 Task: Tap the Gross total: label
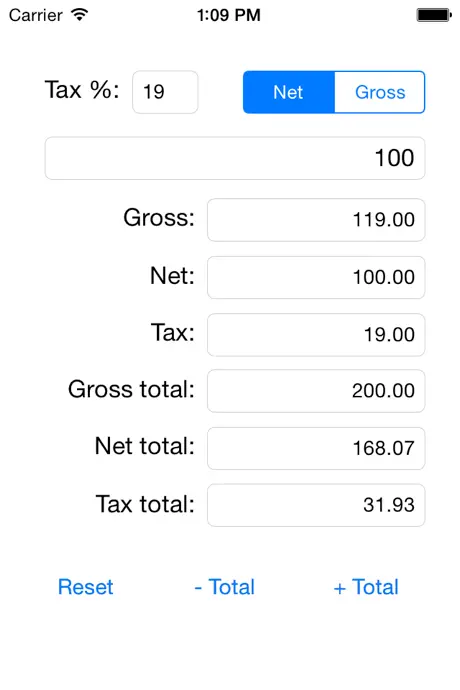point(131,389)
